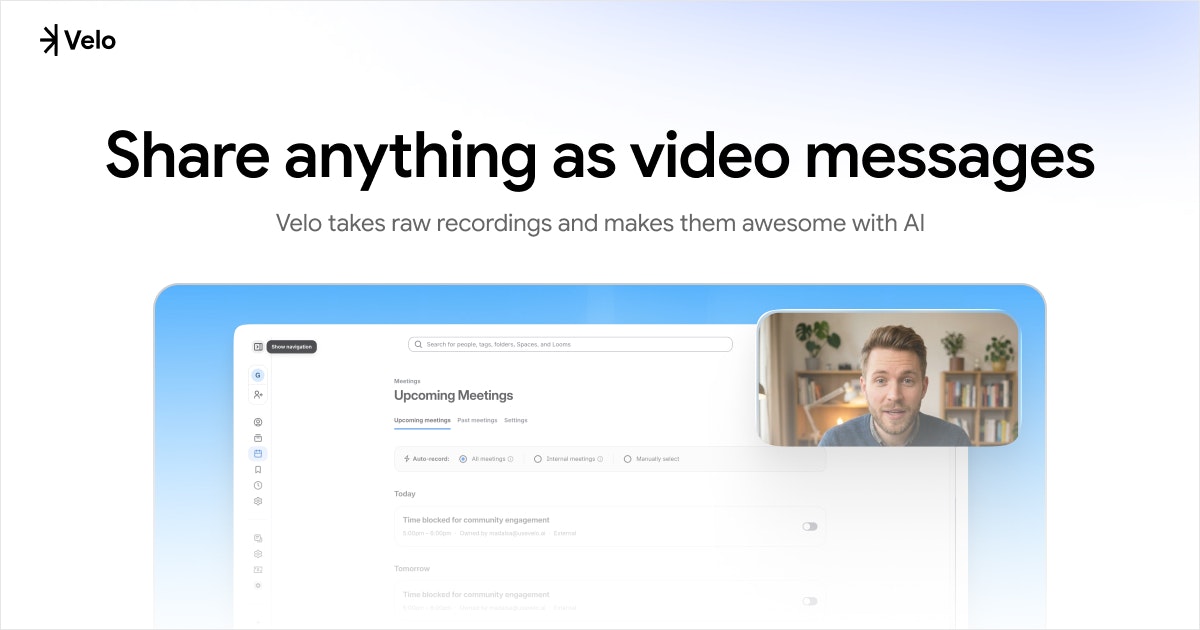Viewport: 1200px width, 630px height.
Task: Click the Show navigation sidebar toggle icon
Action: click(258, 347)
